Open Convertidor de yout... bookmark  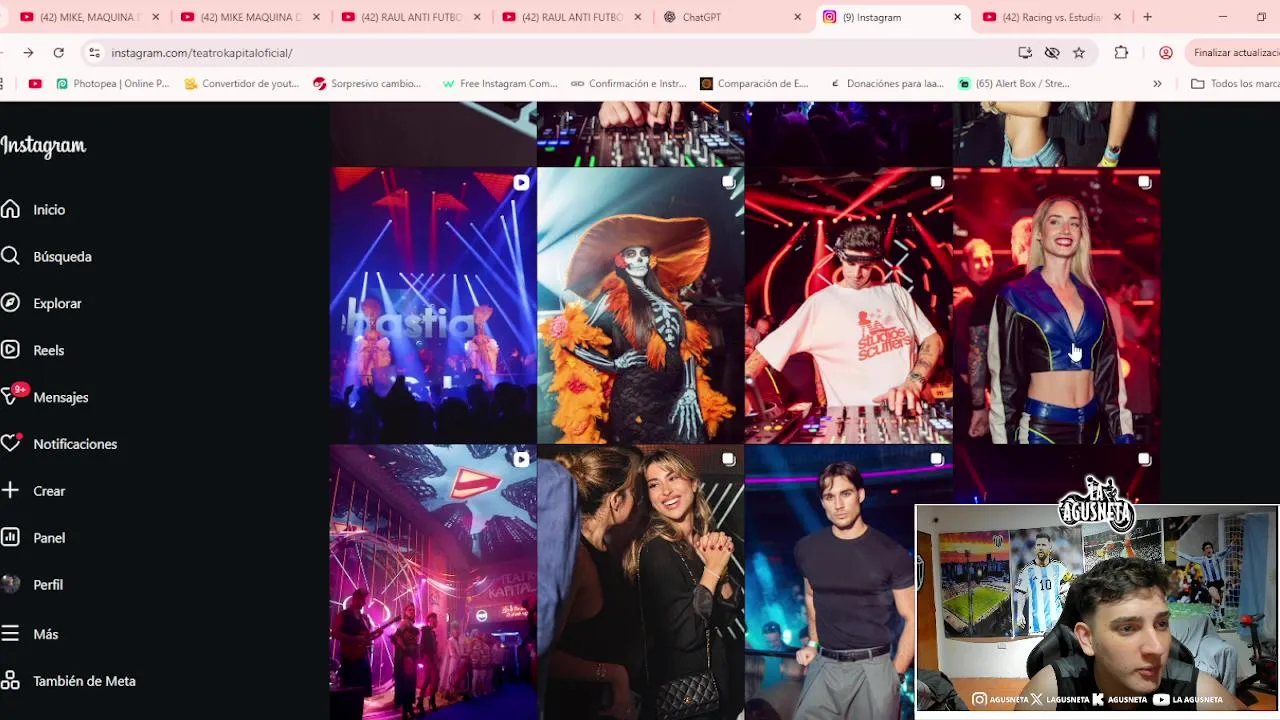point(242,84)
